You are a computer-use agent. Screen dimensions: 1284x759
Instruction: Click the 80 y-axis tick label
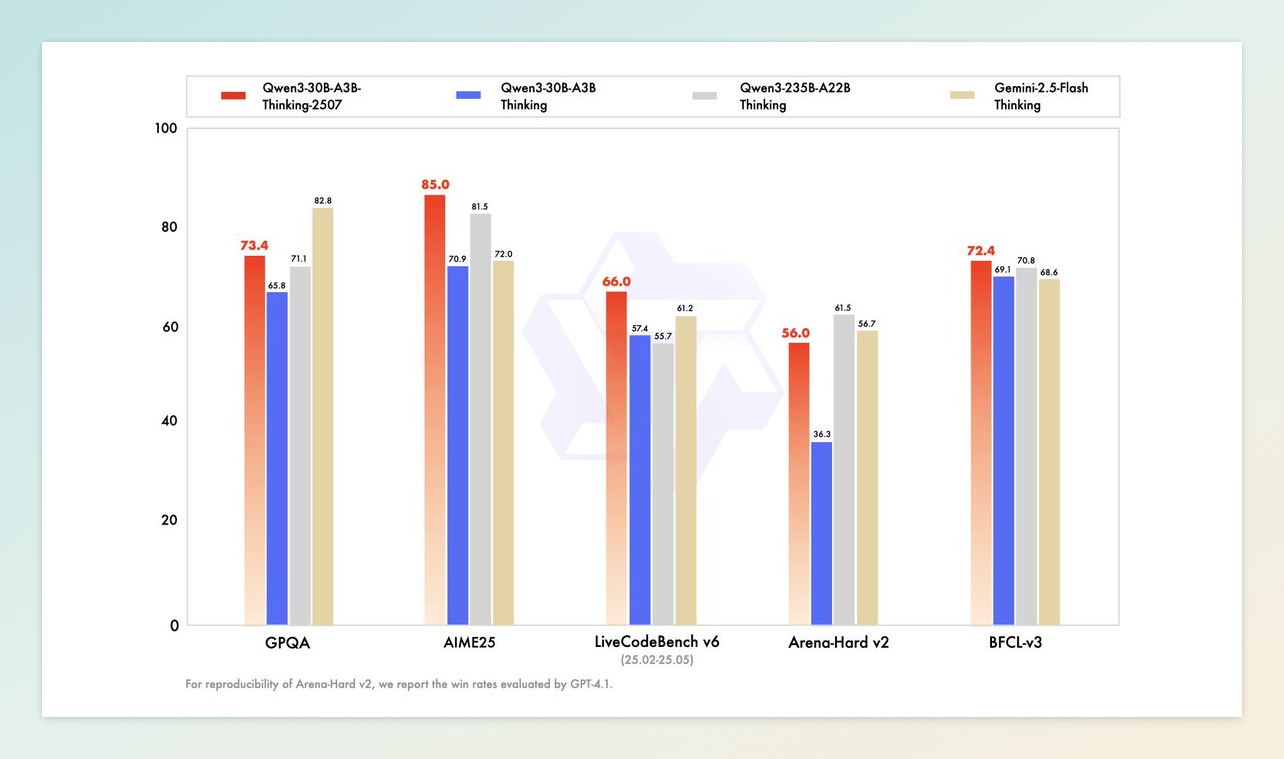click(169, 227)
